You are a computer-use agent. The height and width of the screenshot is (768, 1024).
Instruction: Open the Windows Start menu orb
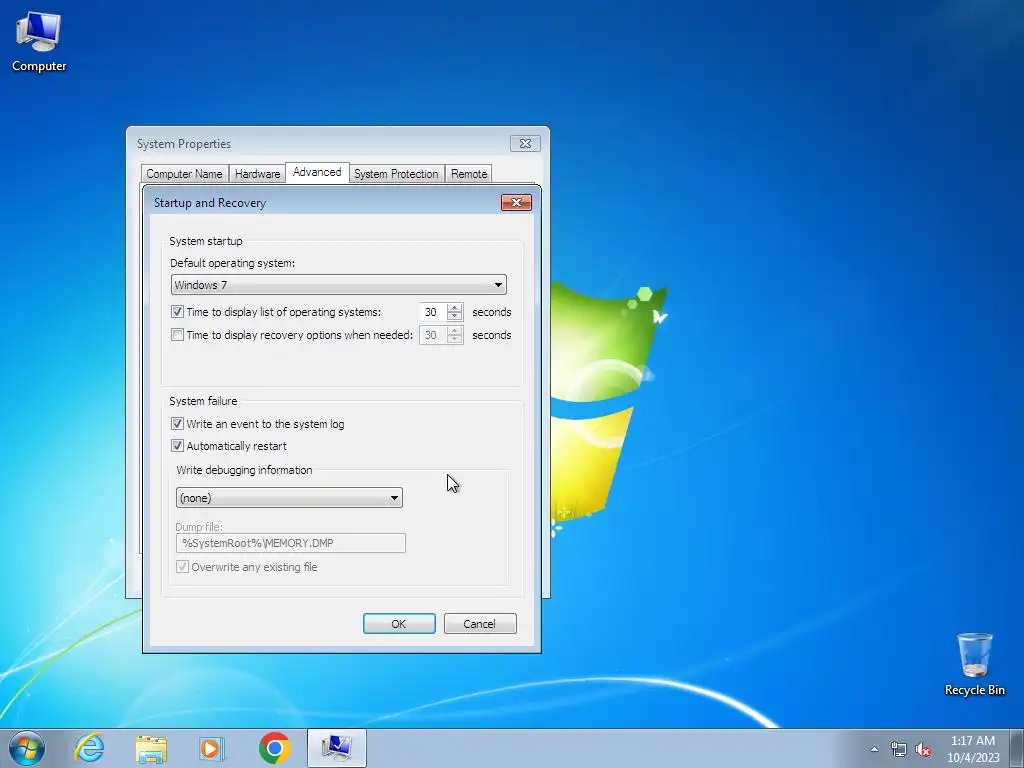click(27, 748)
